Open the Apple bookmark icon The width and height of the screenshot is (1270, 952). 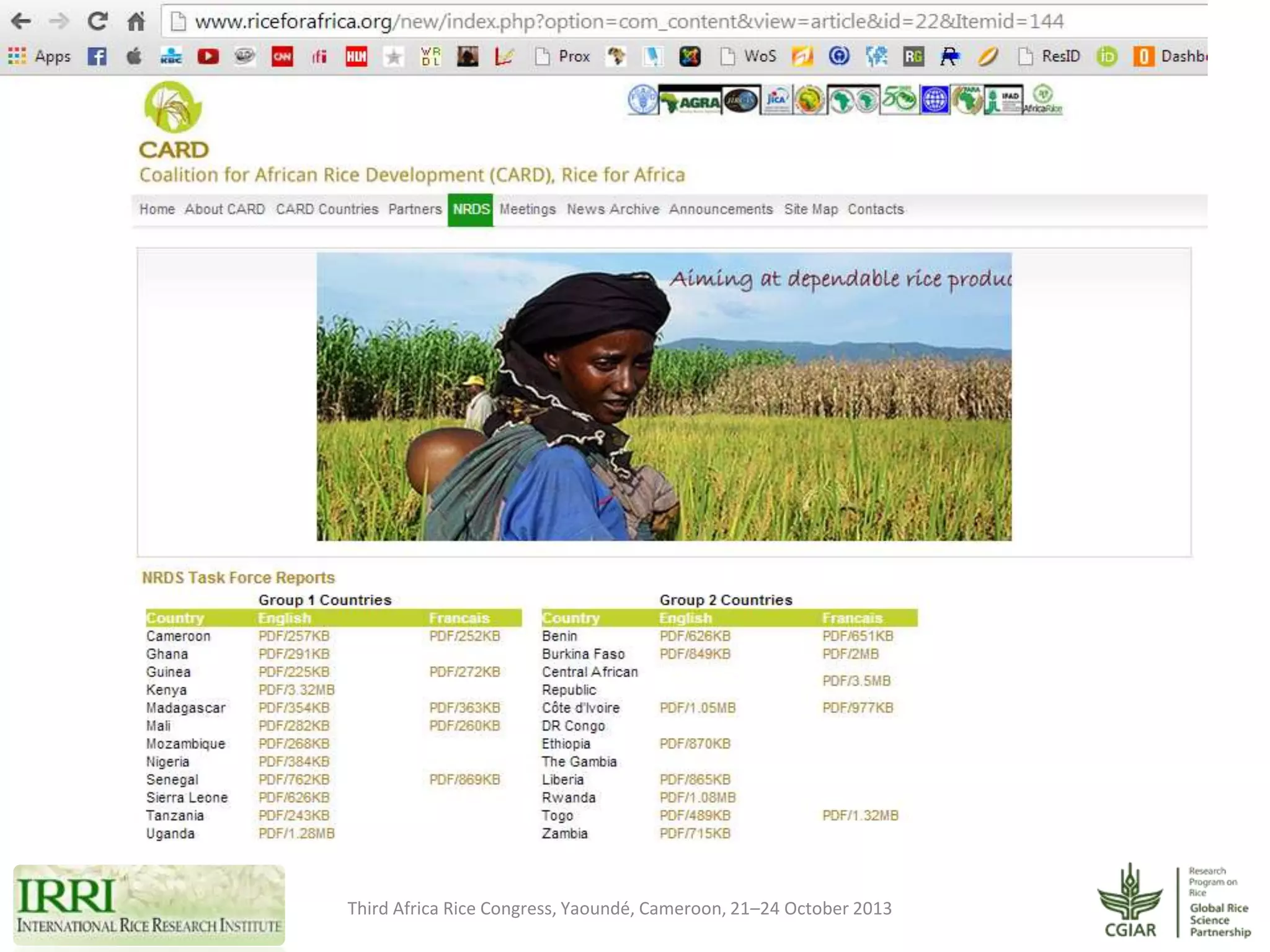point(134,56)
